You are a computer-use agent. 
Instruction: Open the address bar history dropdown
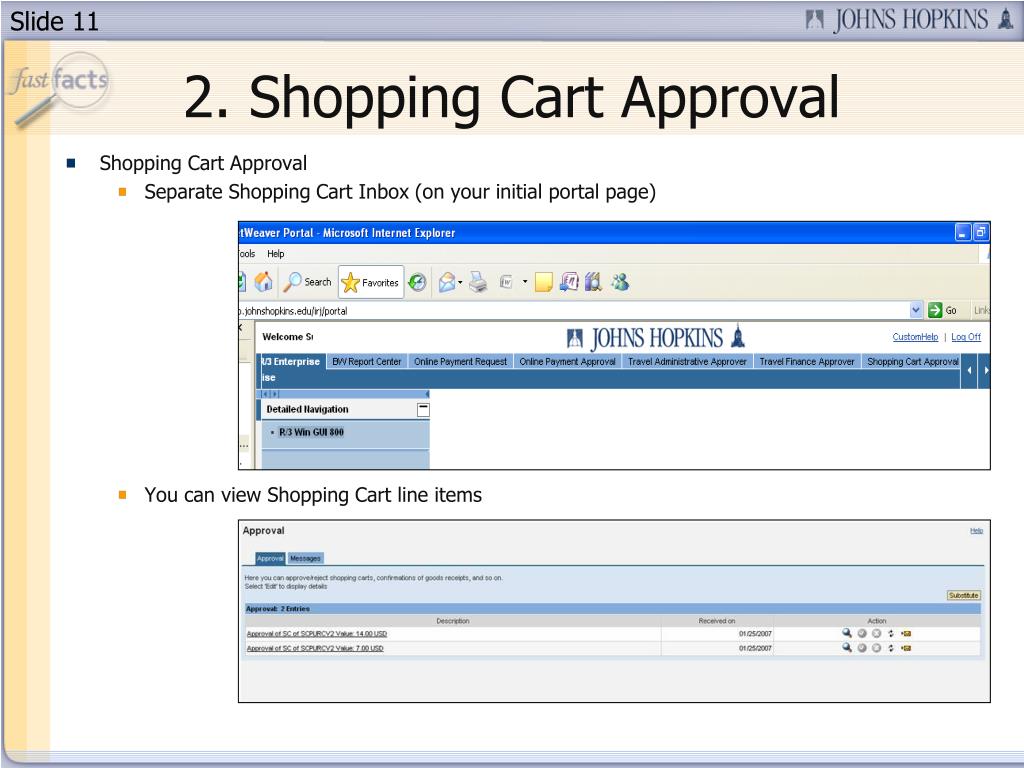(916, 310)
